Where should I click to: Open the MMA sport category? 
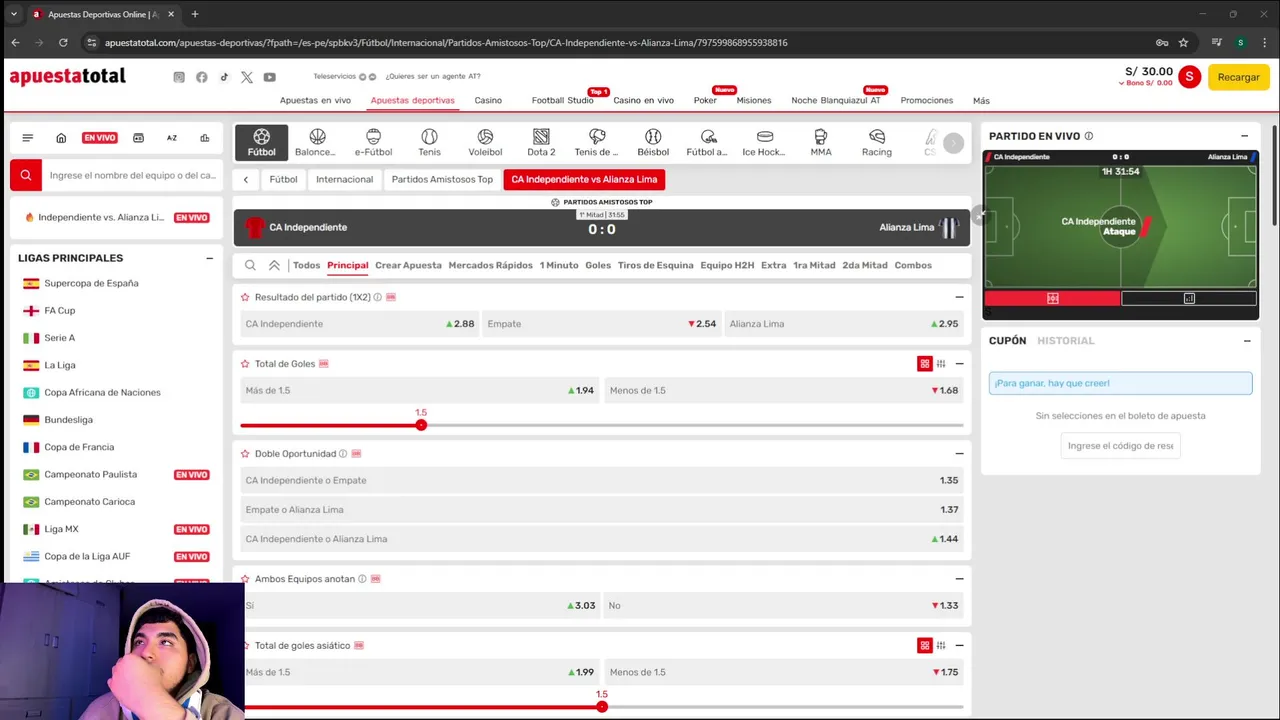coord(821,142)
